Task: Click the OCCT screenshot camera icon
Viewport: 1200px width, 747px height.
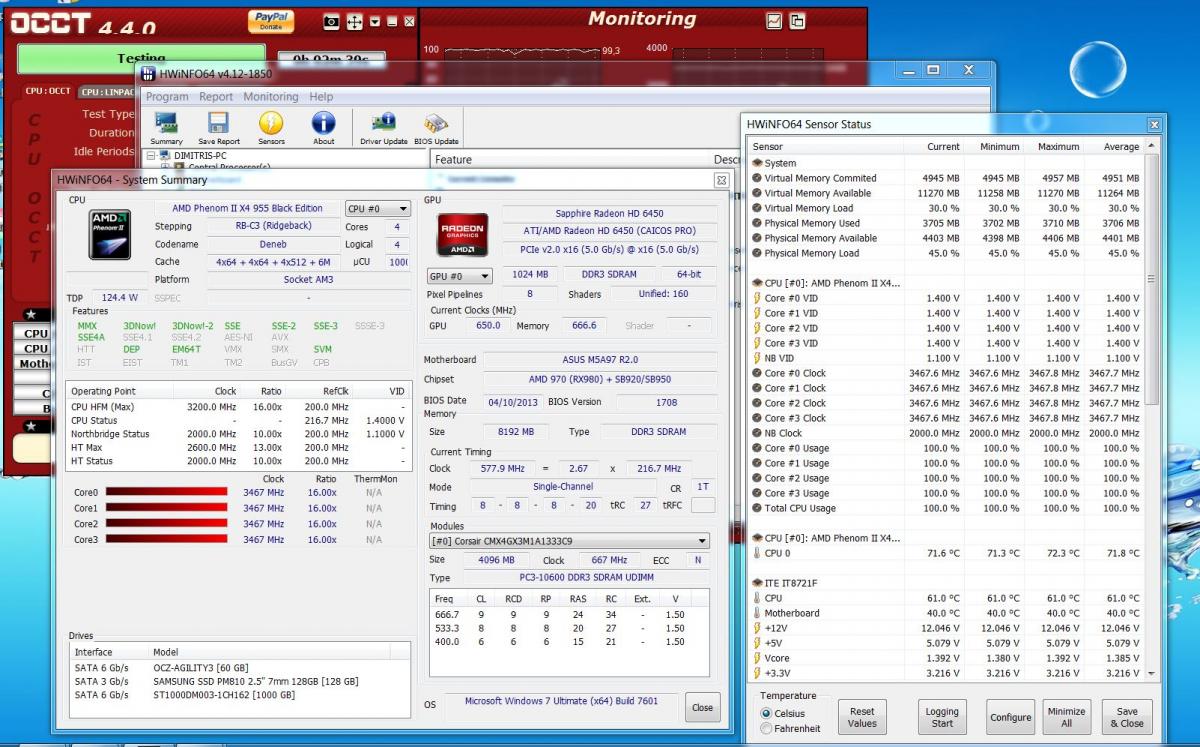Action: click(x=332, y=21)
